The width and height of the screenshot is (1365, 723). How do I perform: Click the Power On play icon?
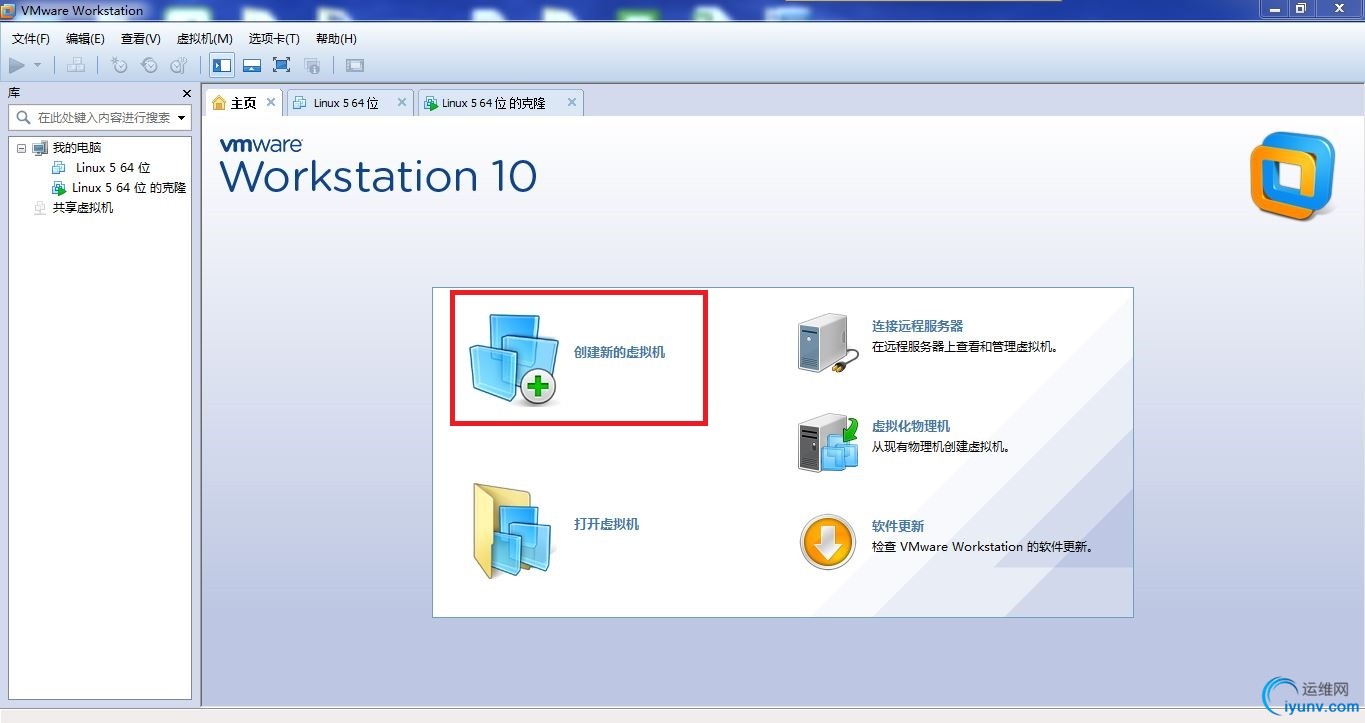17,66
